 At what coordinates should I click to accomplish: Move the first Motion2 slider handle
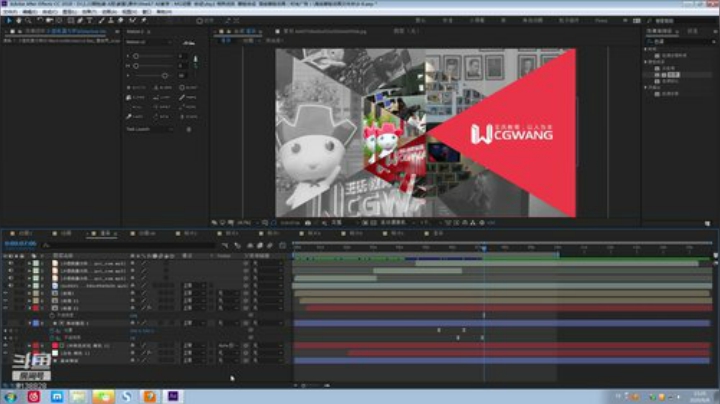136,56
